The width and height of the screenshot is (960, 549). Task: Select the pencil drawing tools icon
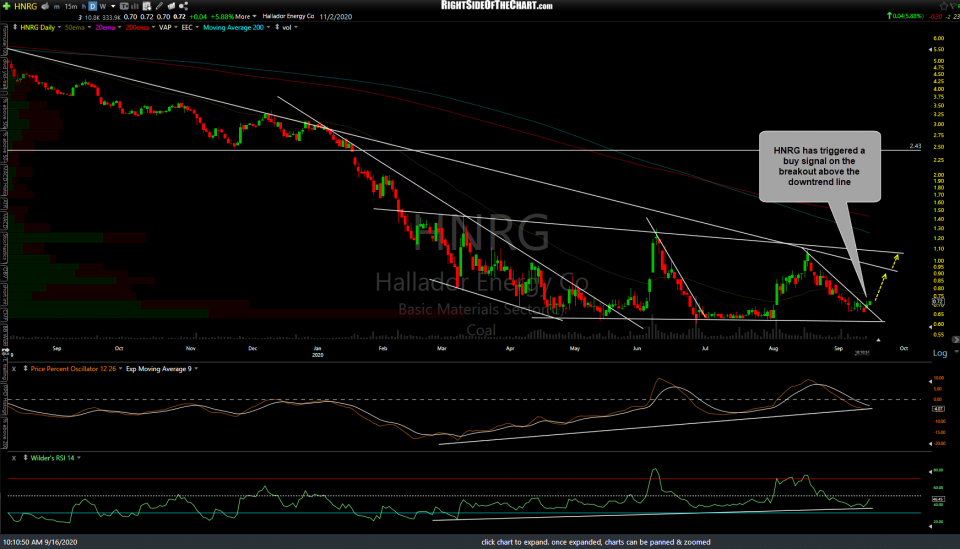pyautogui.click(x=159, y=6)
